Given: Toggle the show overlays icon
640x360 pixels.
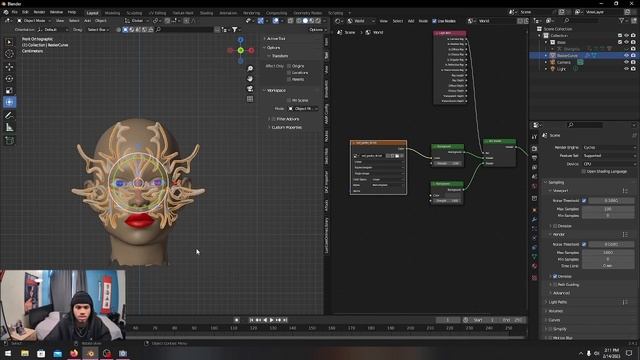Looking at the screenshot, I should (x=276, y=20).
